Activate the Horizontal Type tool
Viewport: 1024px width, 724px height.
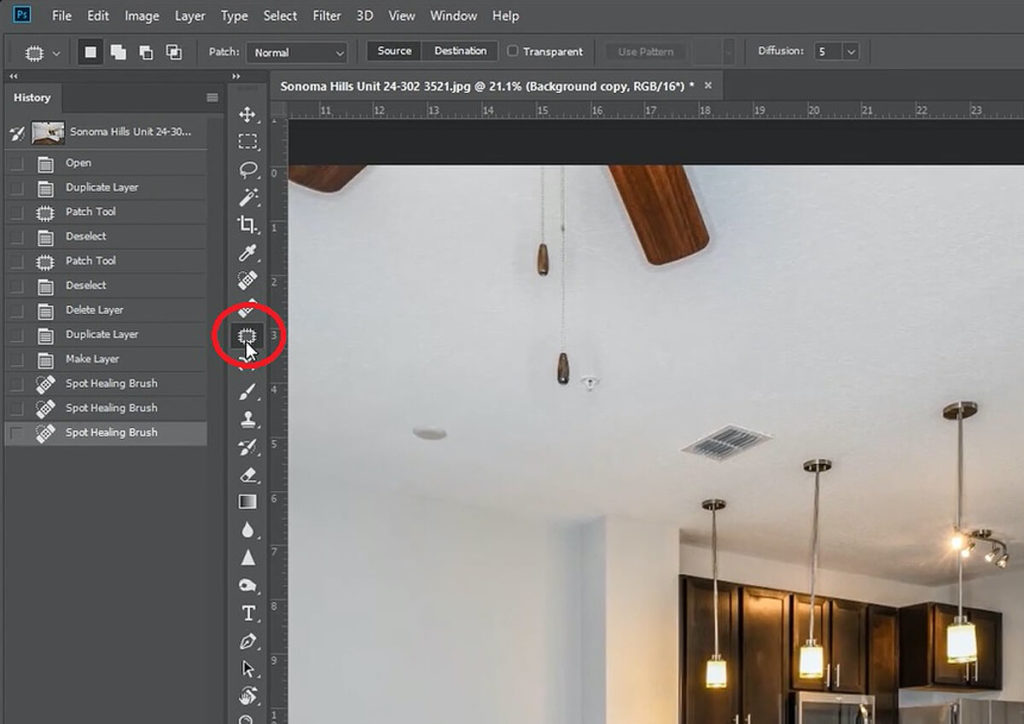click(x=248, y=613)
